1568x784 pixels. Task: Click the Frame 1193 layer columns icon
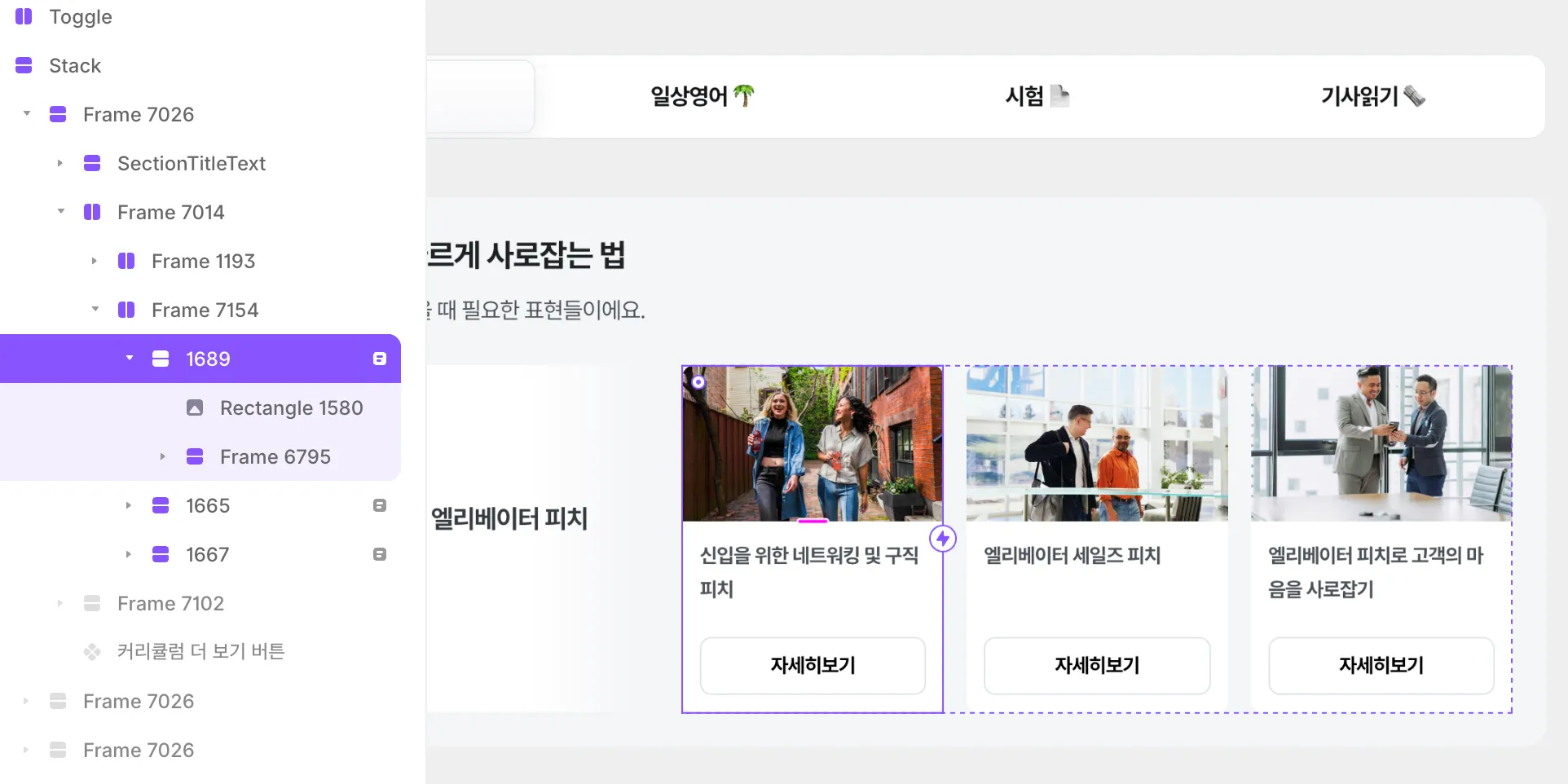126,261
